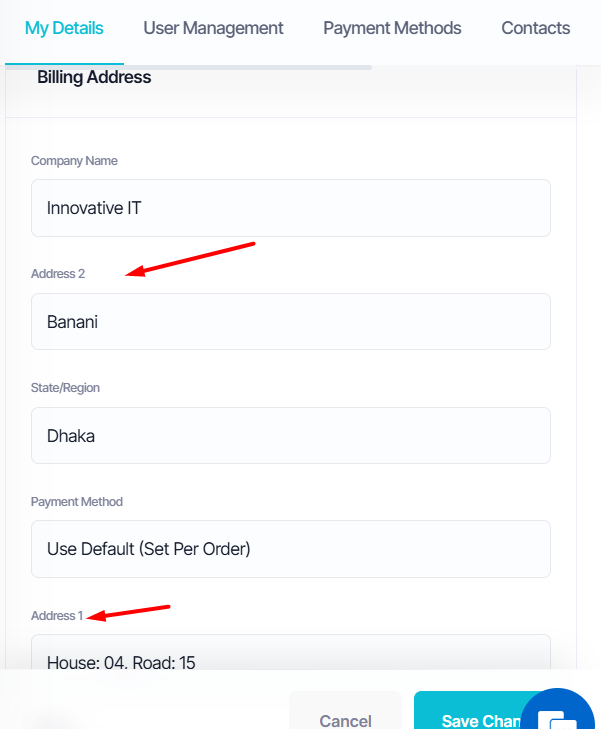Switch to the My Details tab
Image resolution: width=601 pixels, height=729 pixels.
pyautogui.click(x=64, y=28)
